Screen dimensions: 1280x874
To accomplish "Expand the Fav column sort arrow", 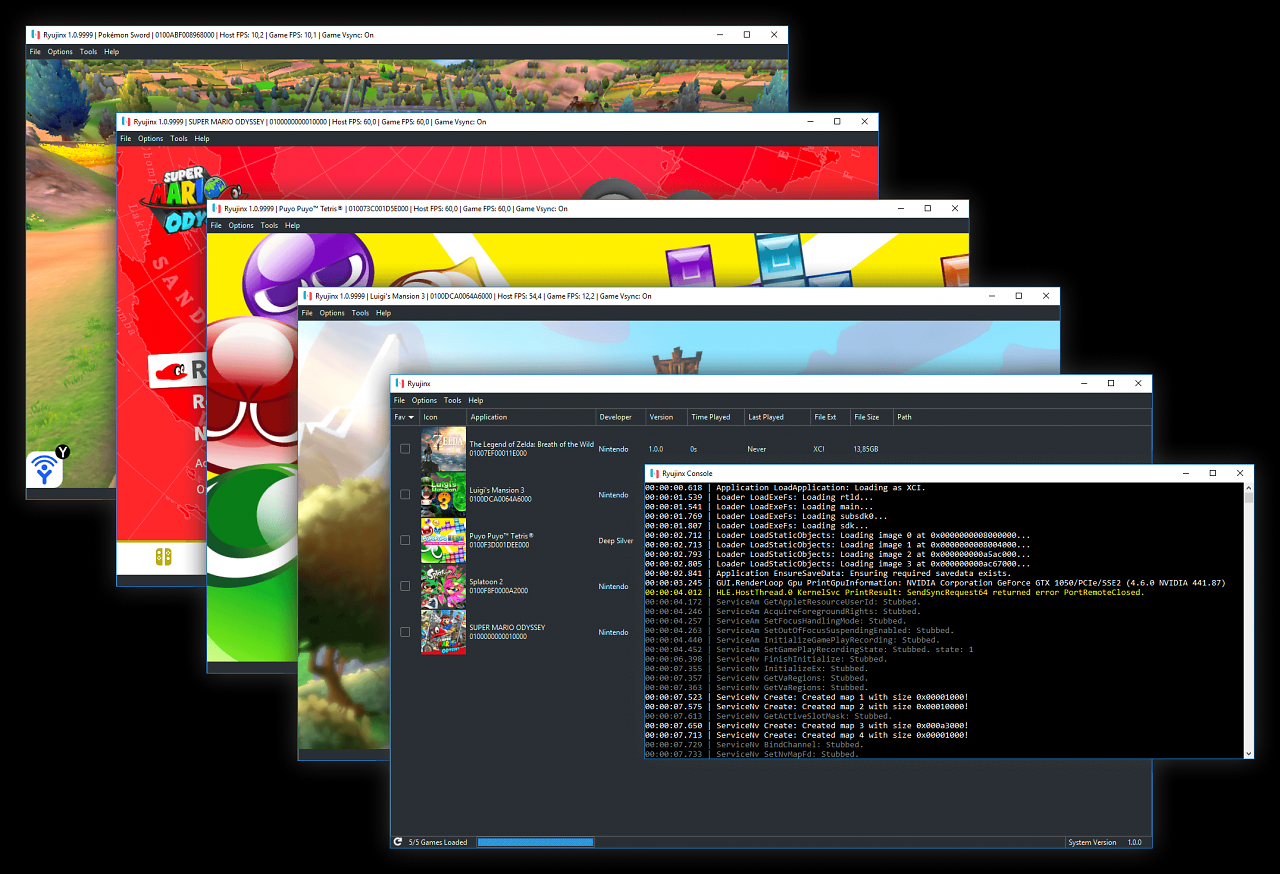I will click(x=411, y=417).
